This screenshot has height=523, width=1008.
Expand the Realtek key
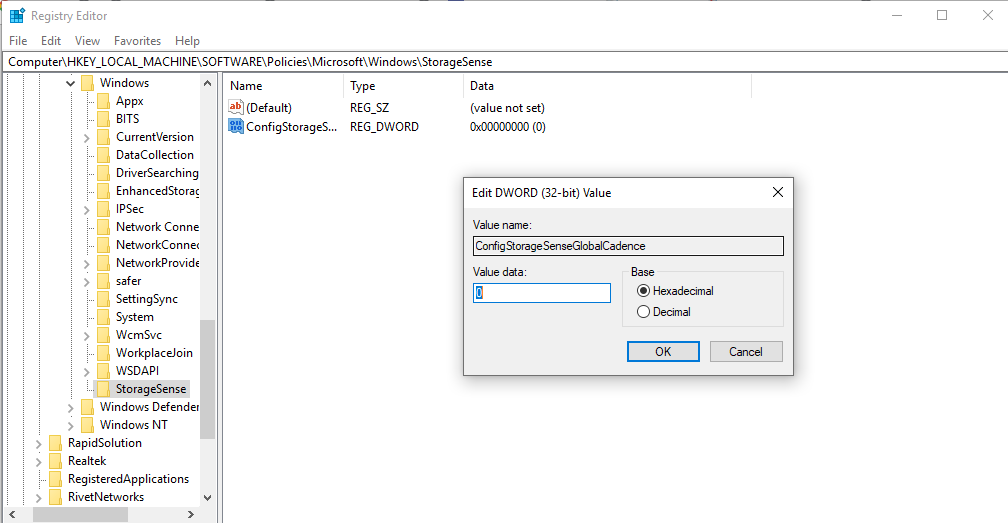(x=39, y=461)
